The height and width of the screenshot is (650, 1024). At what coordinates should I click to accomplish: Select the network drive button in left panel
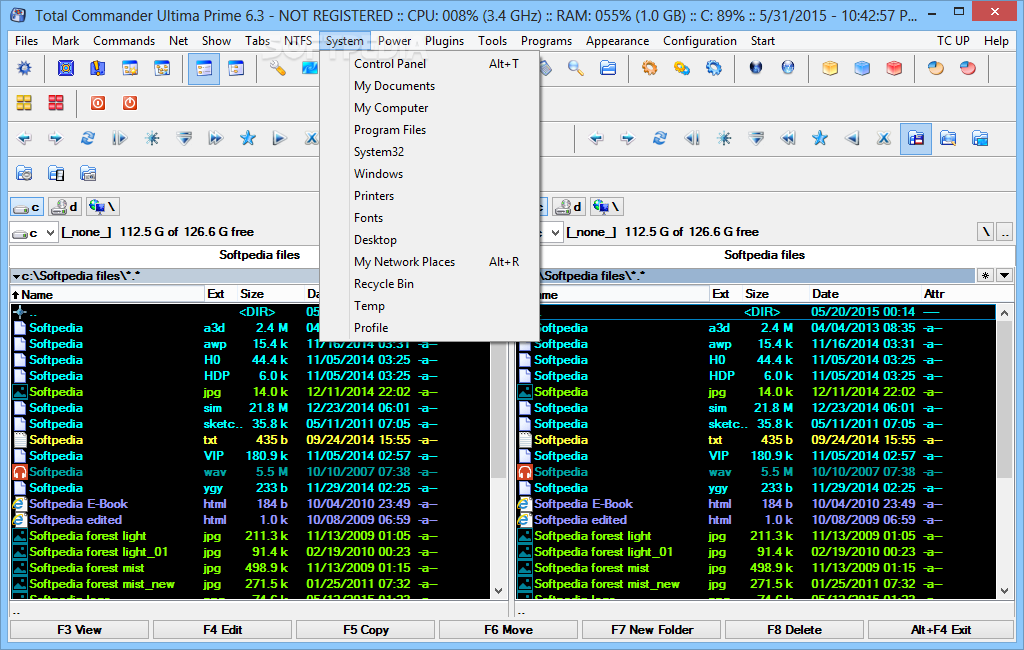coord(102,208)
